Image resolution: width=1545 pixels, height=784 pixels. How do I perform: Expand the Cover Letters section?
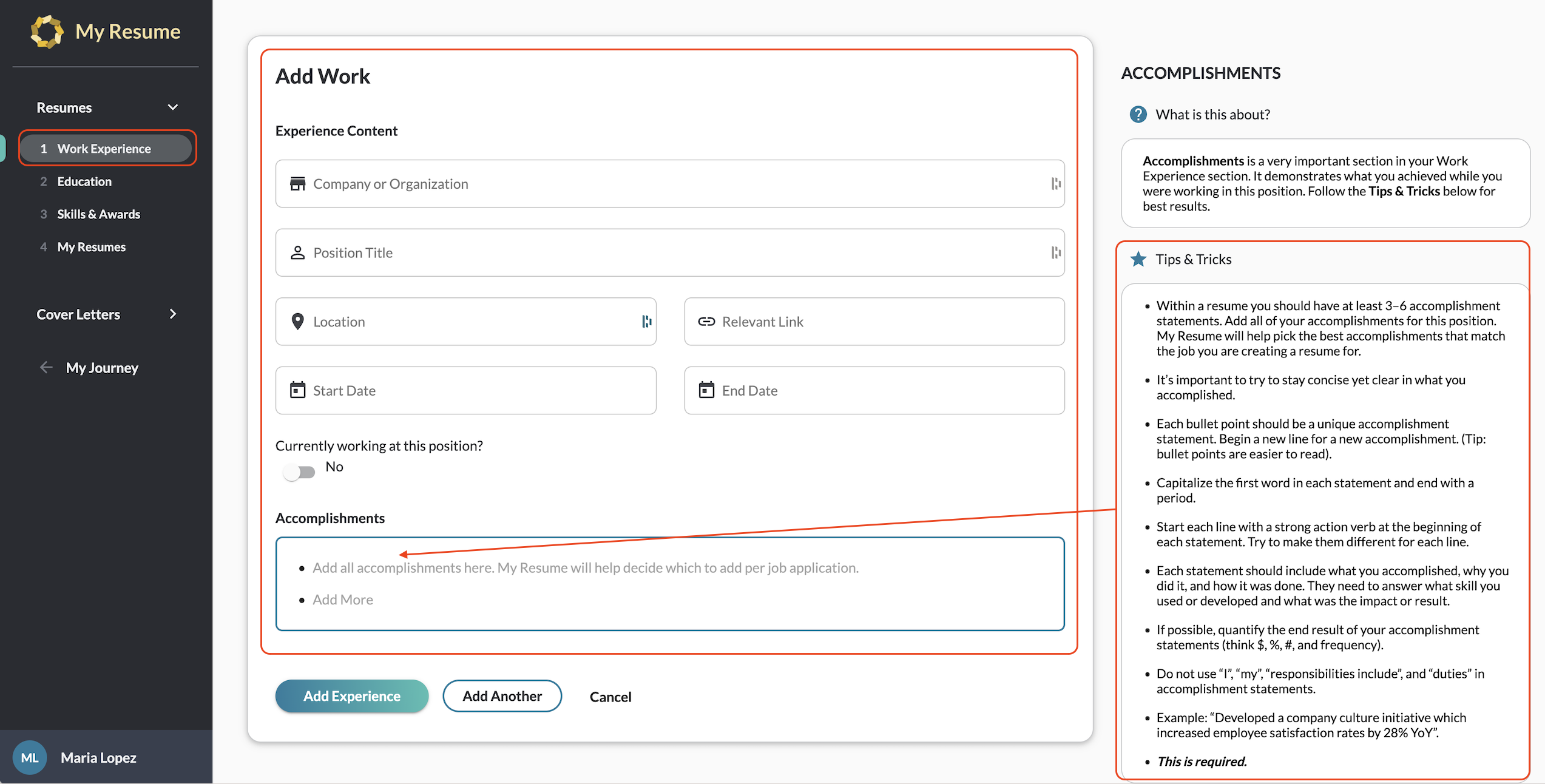(173, 314)
